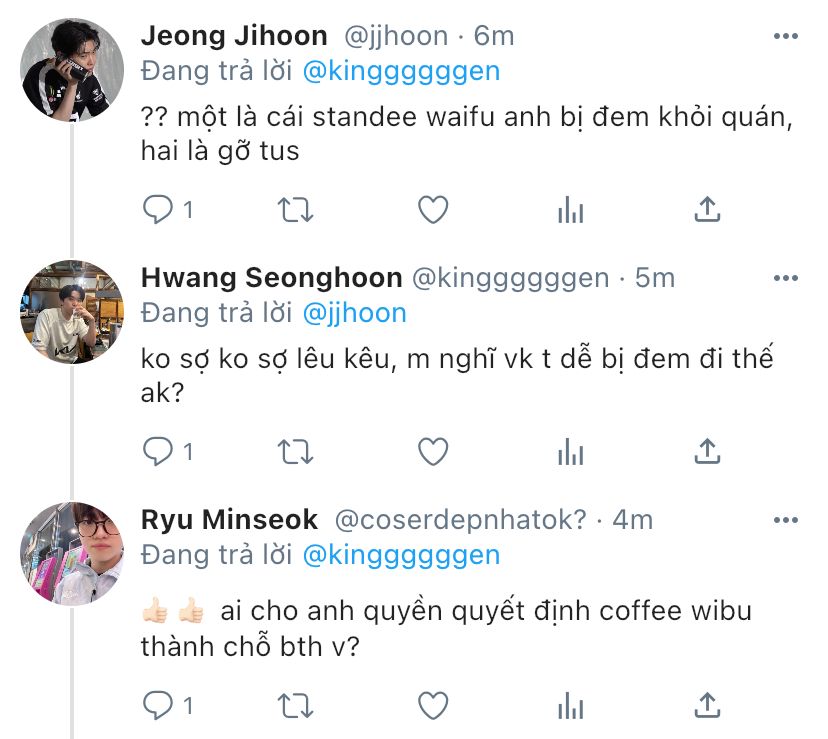
Task: Retweet Ryu Minseok's tweet
Action: 295,706
